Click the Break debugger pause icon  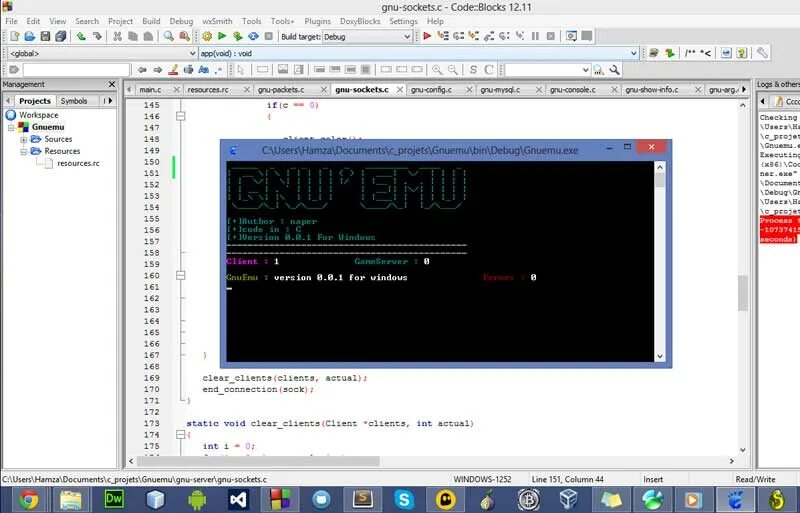point(535,36)
